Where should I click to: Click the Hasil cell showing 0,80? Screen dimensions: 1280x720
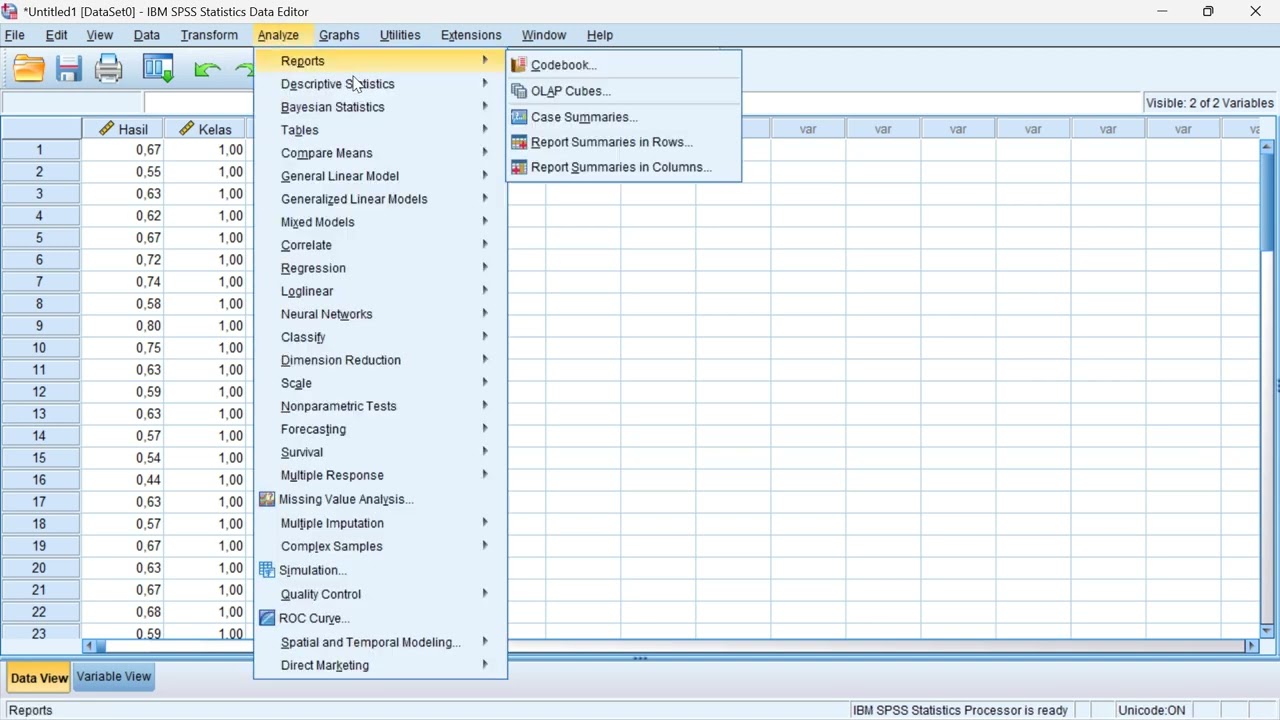[123, 326]
